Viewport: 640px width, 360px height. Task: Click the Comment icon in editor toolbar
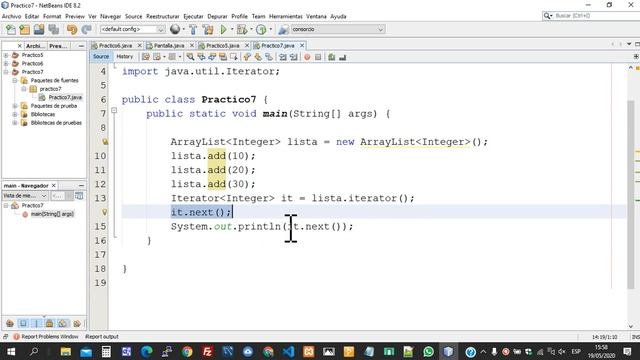pos(331,57)
